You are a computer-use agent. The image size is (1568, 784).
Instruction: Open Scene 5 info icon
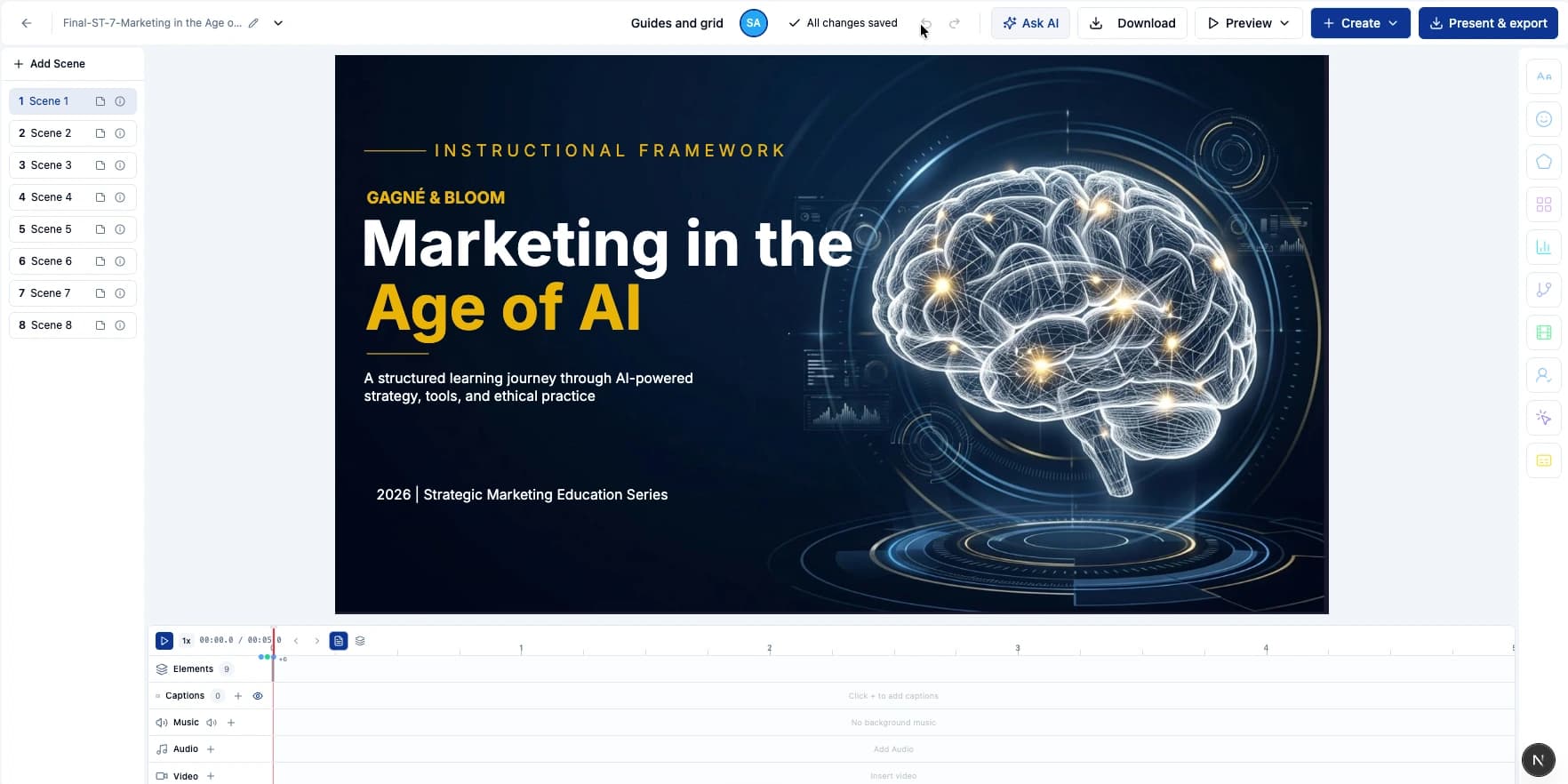tap(120, 229)
